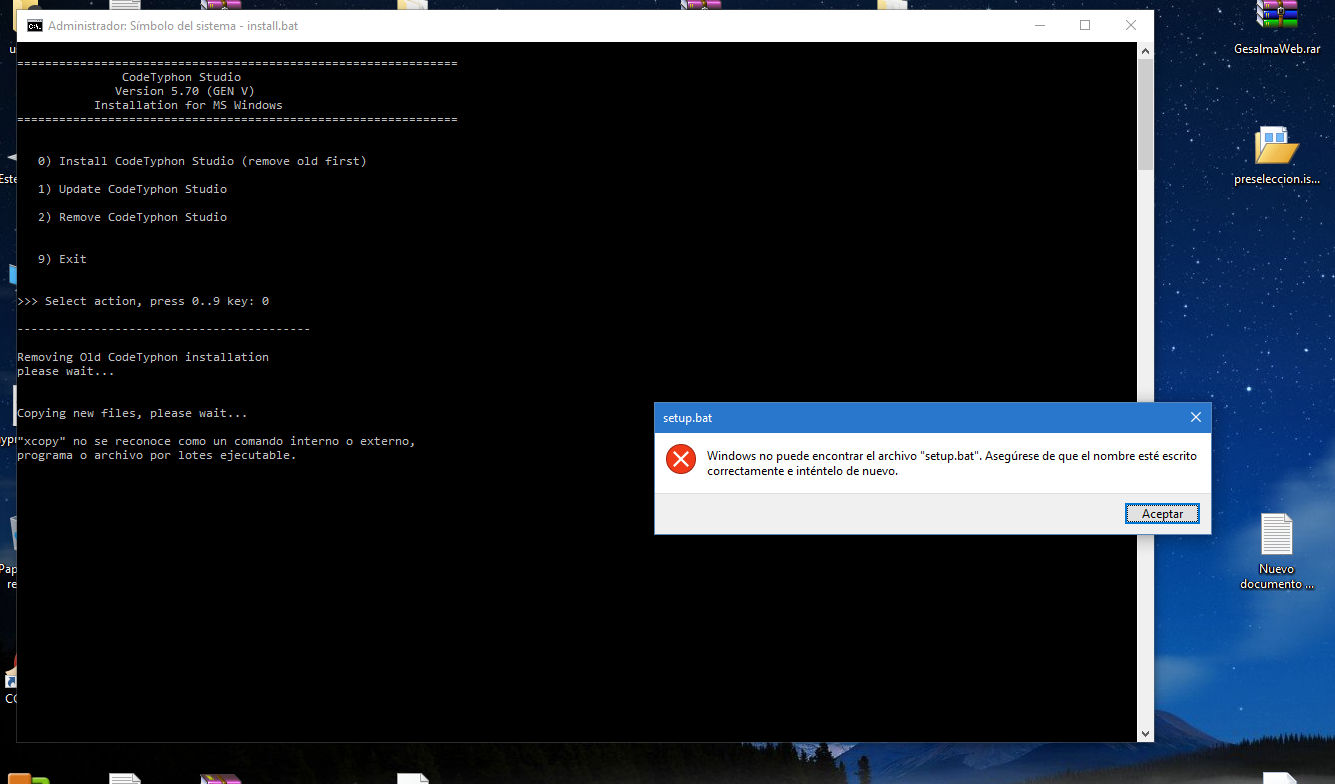Click the "Copying new files, please wait..." line
The height and width of the screenshot is (784, 1335).
[132, 413]
